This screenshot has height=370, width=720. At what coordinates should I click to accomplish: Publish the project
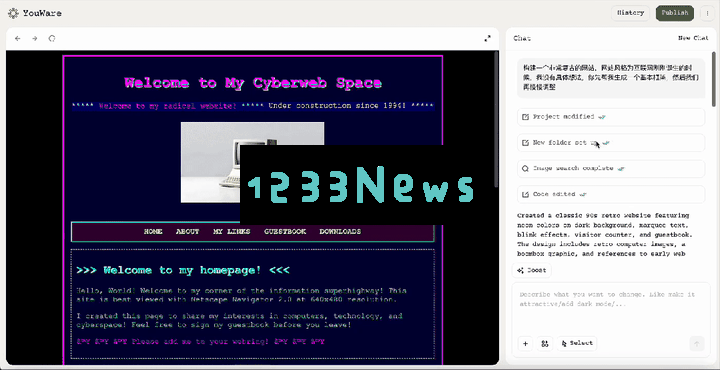[675, 13]
